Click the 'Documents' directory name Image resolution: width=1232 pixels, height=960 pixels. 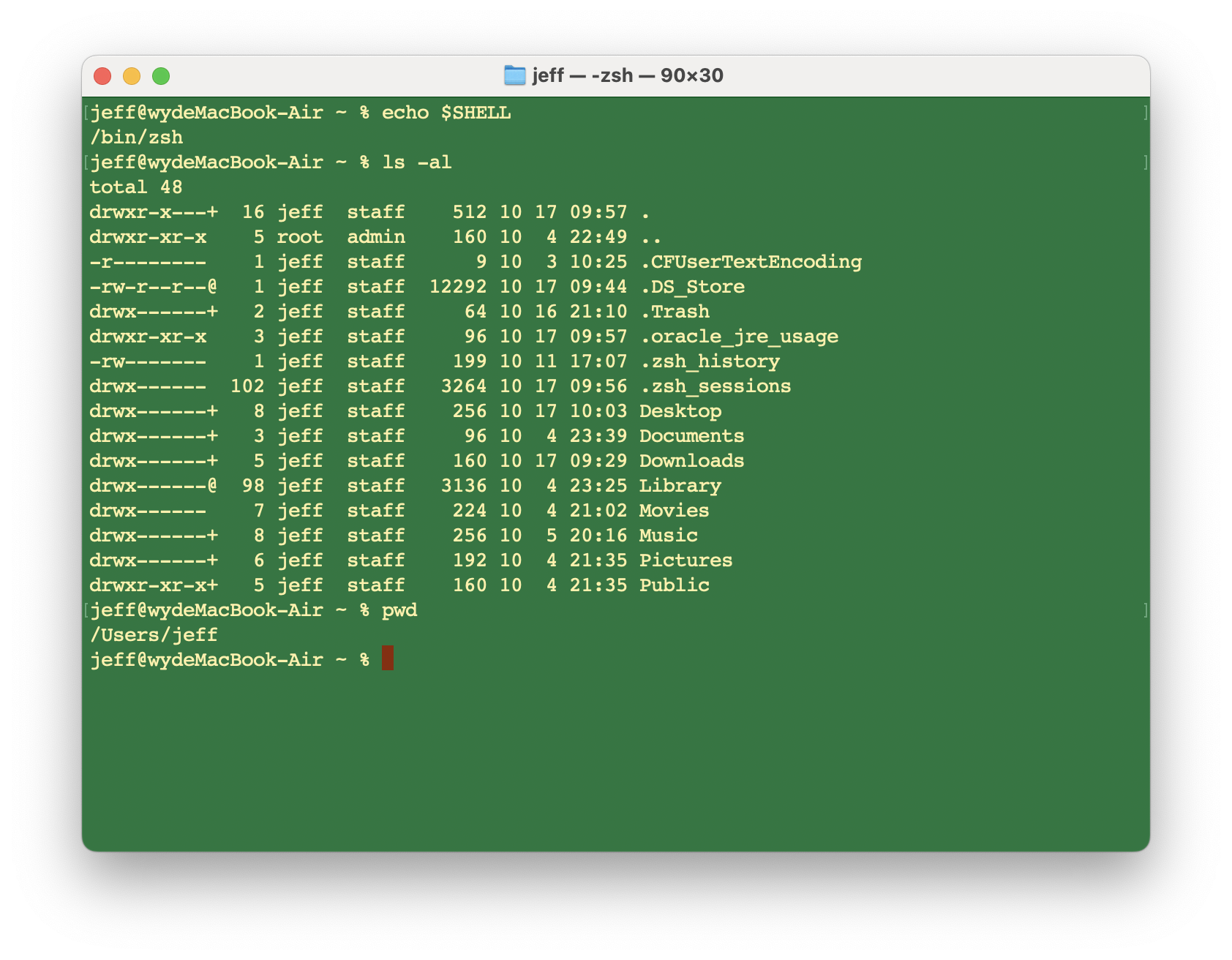tap(692, 436)
